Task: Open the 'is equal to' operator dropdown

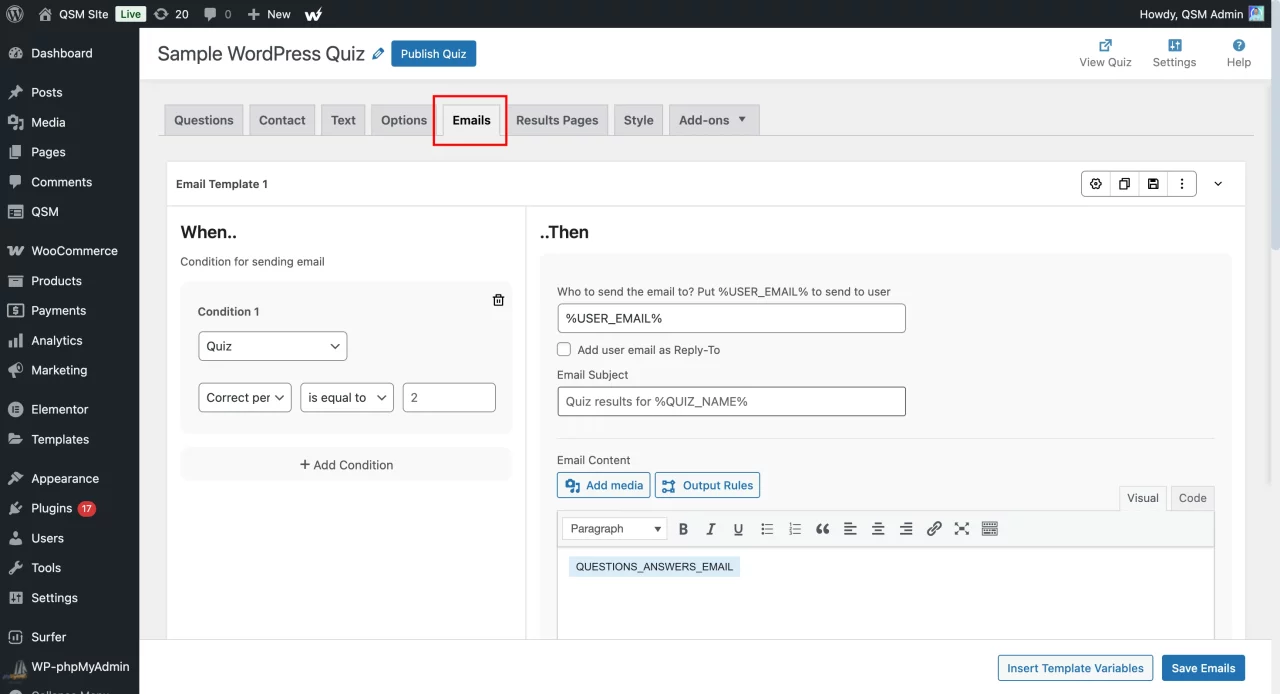Action: pyautogui.click(x=347, y=398)
